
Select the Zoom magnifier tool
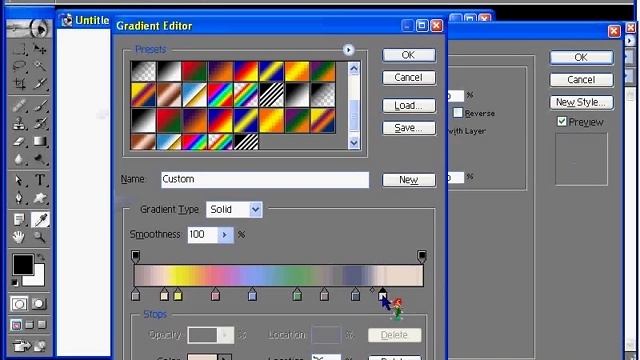pyautogui.click(x=40, y=237)
